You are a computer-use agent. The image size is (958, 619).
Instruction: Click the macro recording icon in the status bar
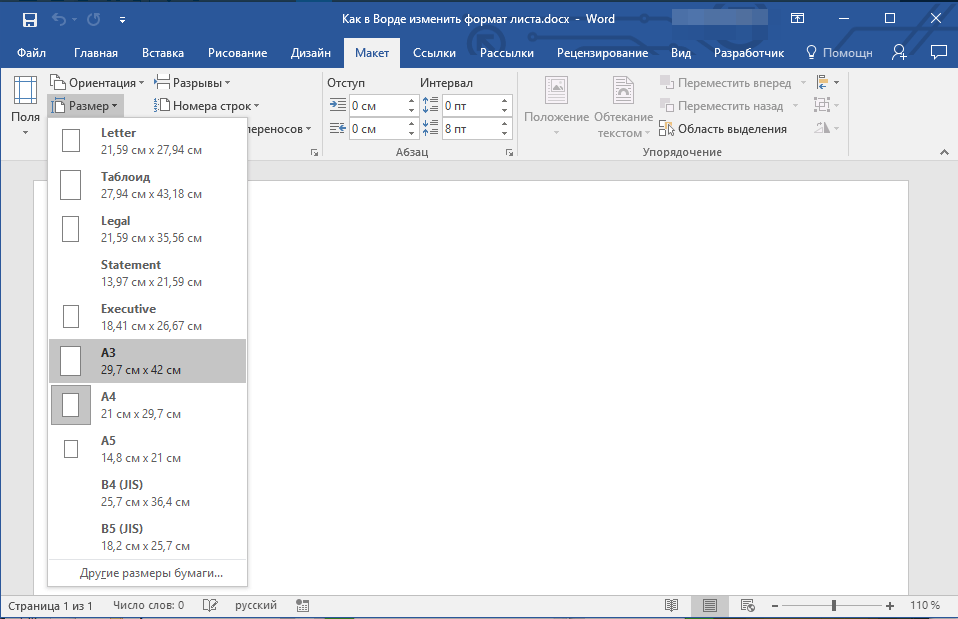tap(302, 605)
